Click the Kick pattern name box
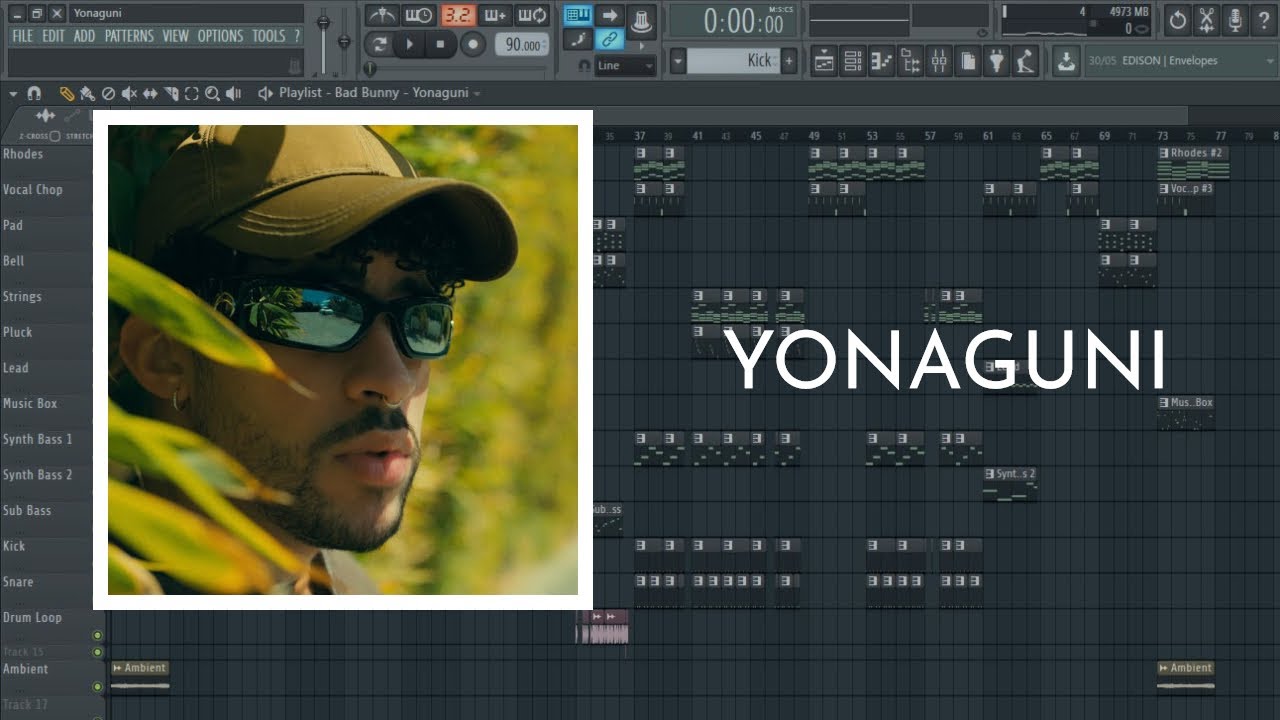This screenshot has width=1280, height=720. pyautogui.click(x=733, y=61)
